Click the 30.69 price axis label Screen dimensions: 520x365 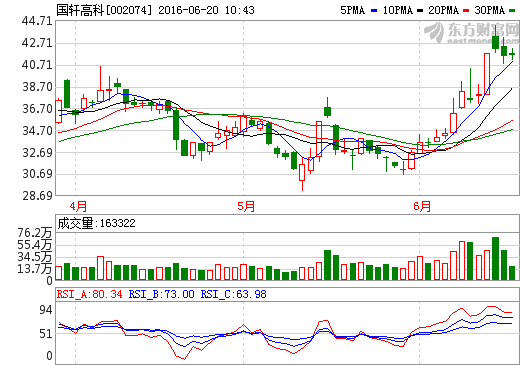tap(37, 174)
